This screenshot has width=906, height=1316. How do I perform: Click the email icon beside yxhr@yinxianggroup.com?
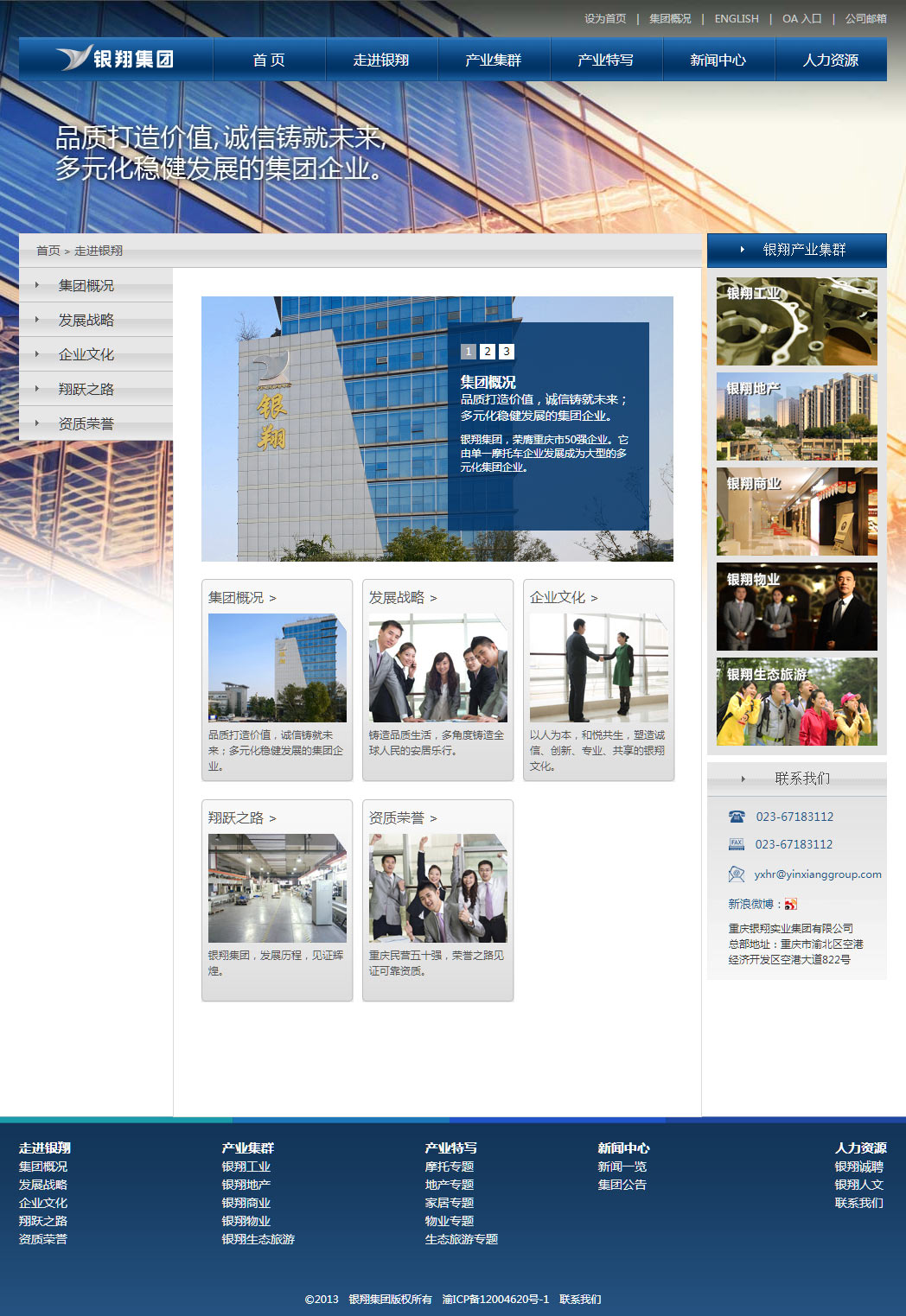point(737,874)
